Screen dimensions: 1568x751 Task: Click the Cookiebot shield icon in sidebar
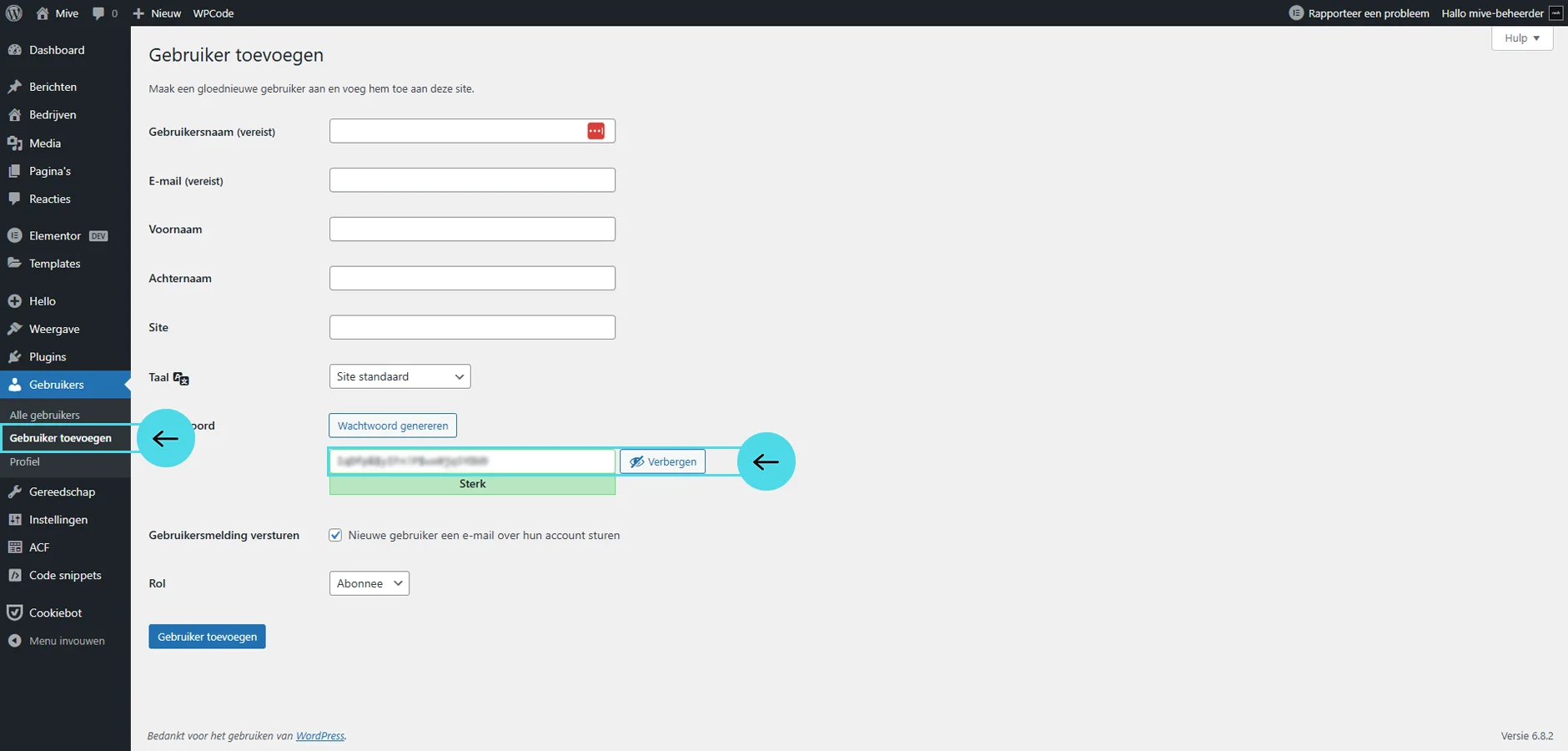tap(14, 612)
